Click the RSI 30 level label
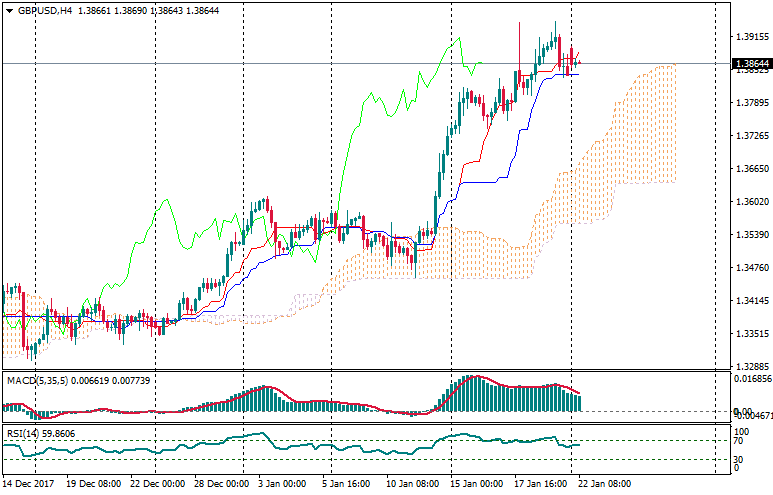Viewport: 773px width, 495px height. point(738,459)
